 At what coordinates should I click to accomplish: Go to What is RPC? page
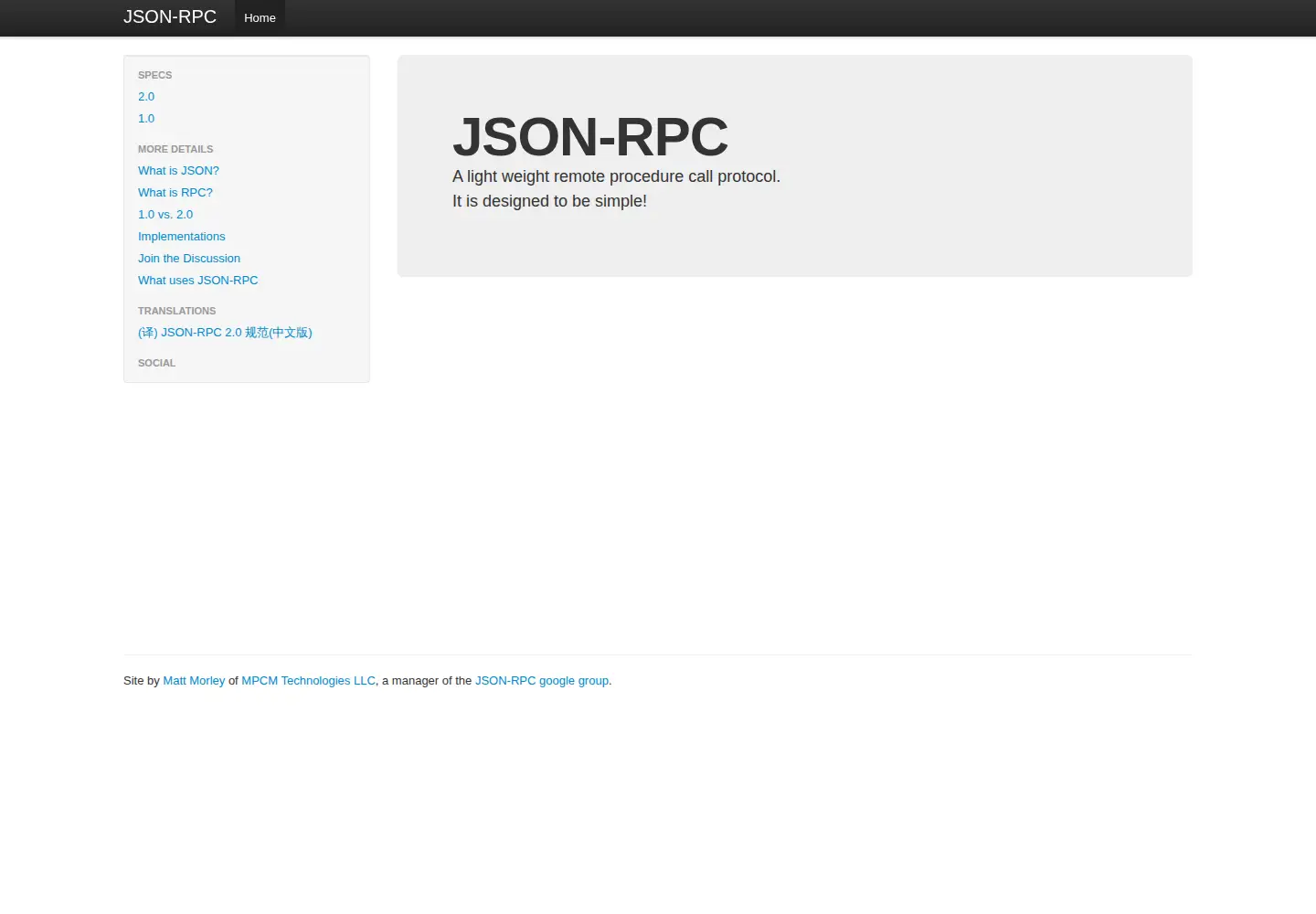pos(175,193)
